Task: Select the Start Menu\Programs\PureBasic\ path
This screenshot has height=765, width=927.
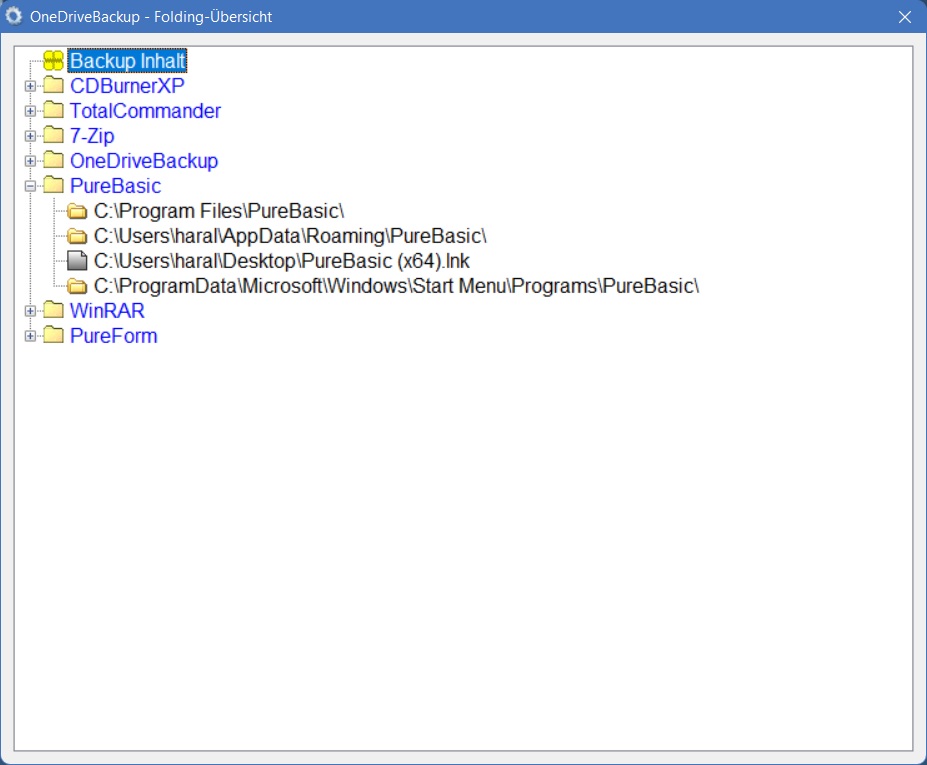Action: (396, 286)
